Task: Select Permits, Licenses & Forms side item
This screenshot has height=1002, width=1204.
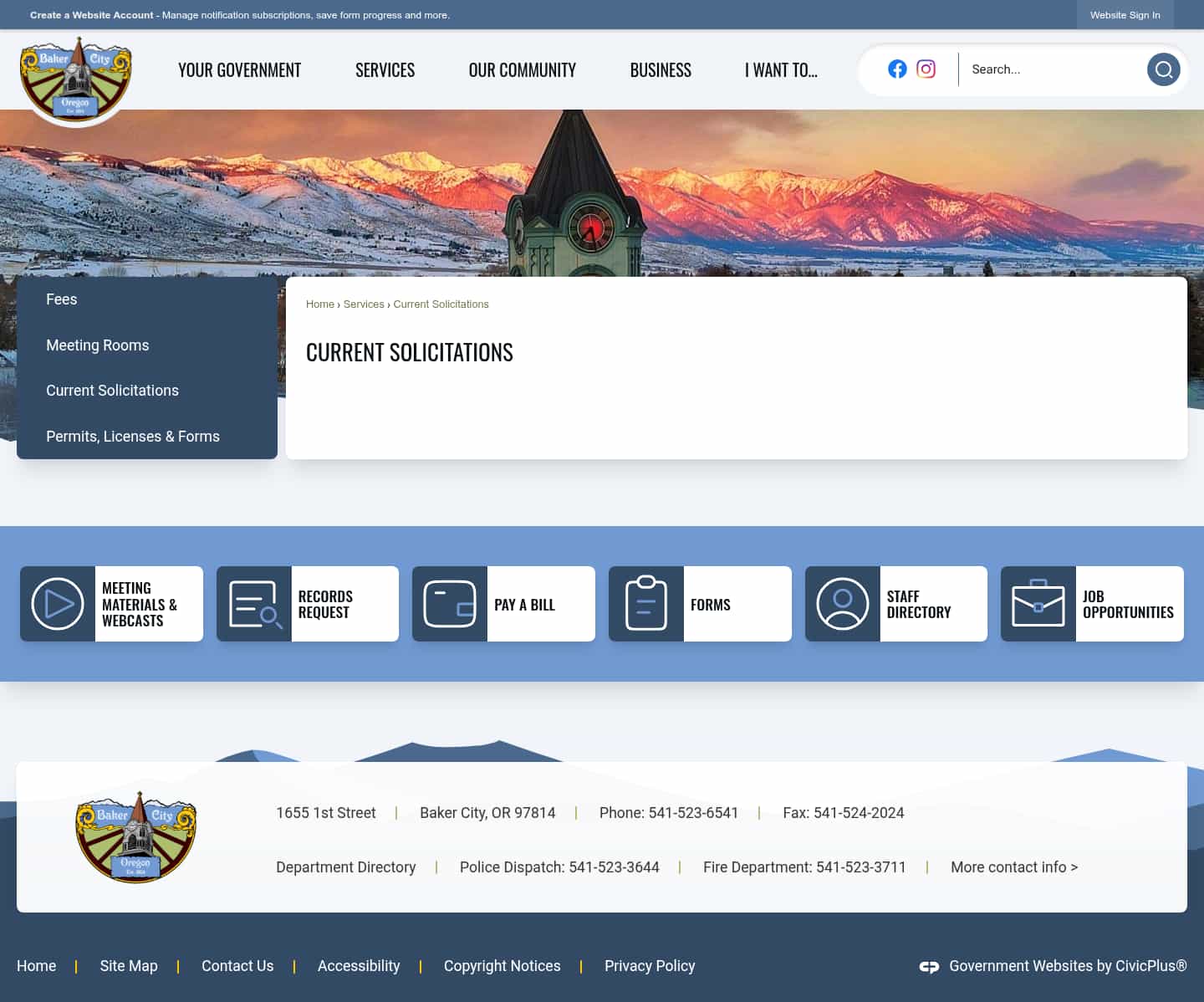Action: coord(147,437)
